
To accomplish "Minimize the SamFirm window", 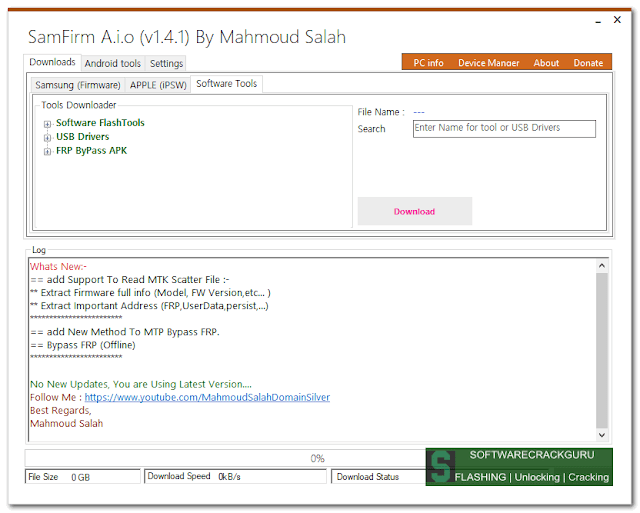I will pyautogui.click(x=598, y=20).
